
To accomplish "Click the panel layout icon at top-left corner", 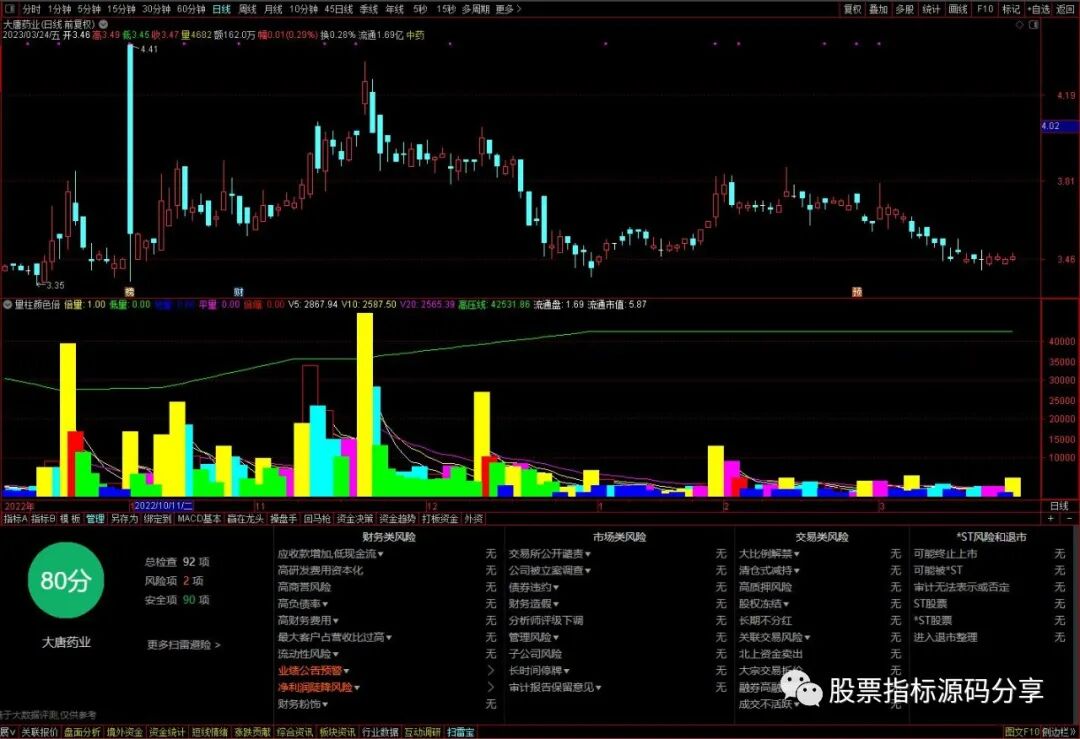I will coord(9,9).
